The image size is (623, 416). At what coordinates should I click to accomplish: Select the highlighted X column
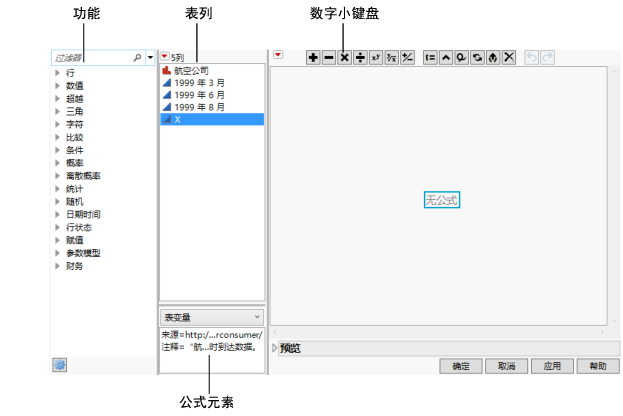tap(212, 119)
